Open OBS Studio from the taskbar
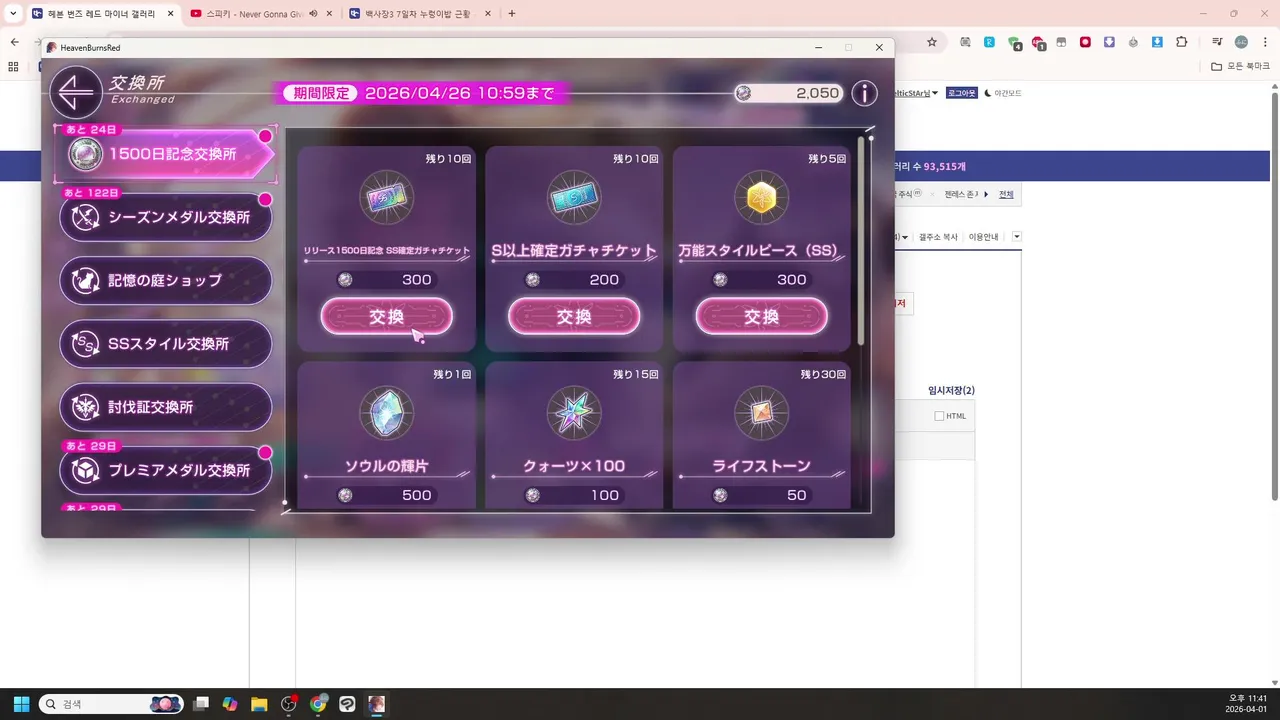 [x=289, y=704]
